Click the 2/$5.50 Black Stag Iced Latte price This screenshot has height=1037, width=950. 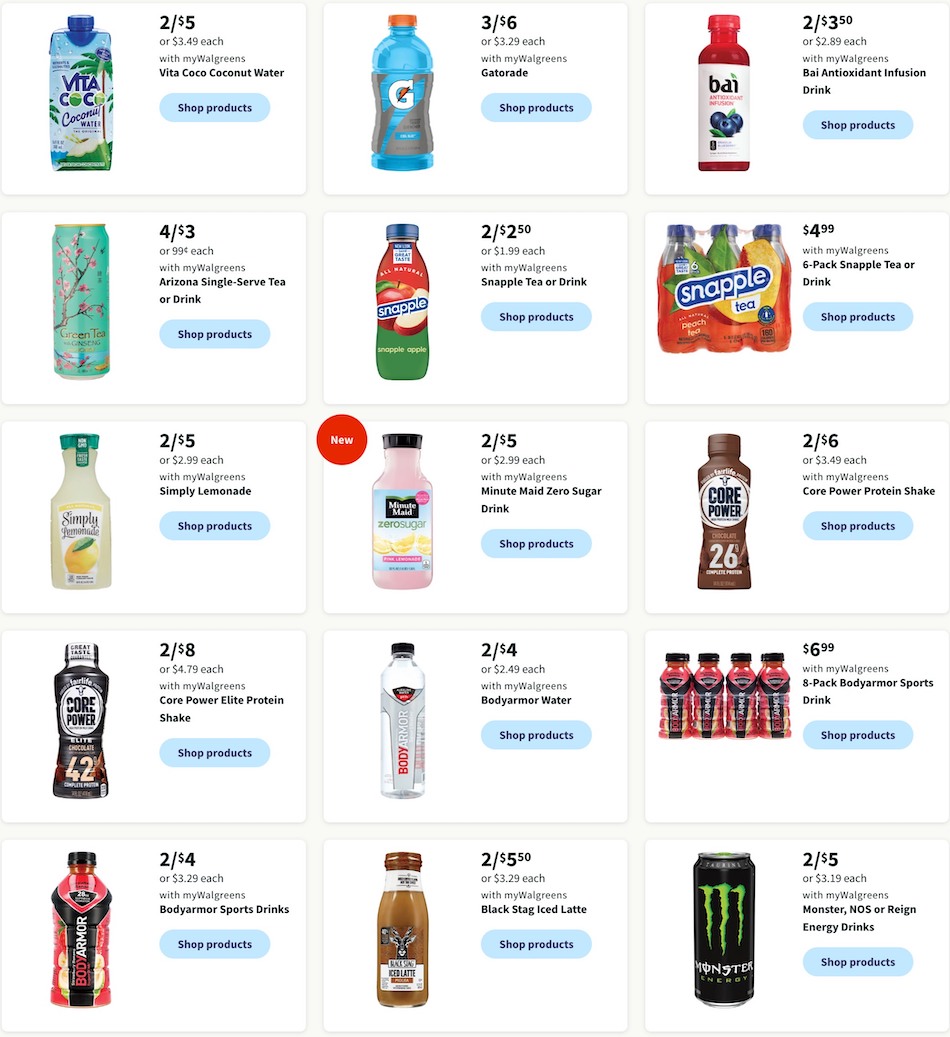click(x=503, y=860)
